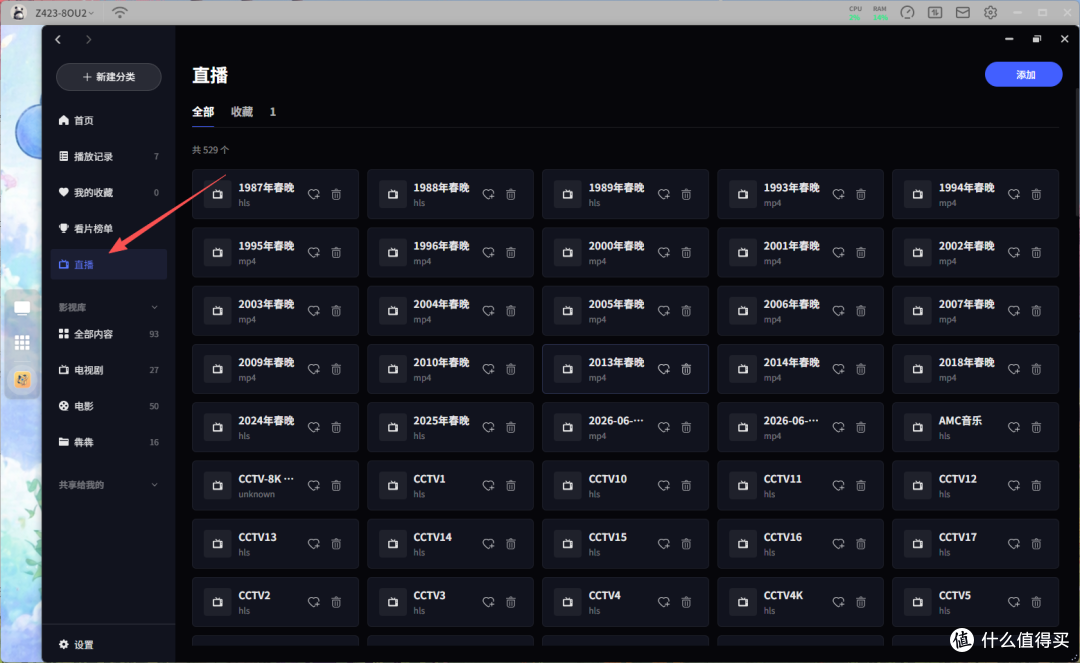This screenshot has width=1080, height=663.
Task: Select the tab labeled 1
Action: (x=273, y=112)
